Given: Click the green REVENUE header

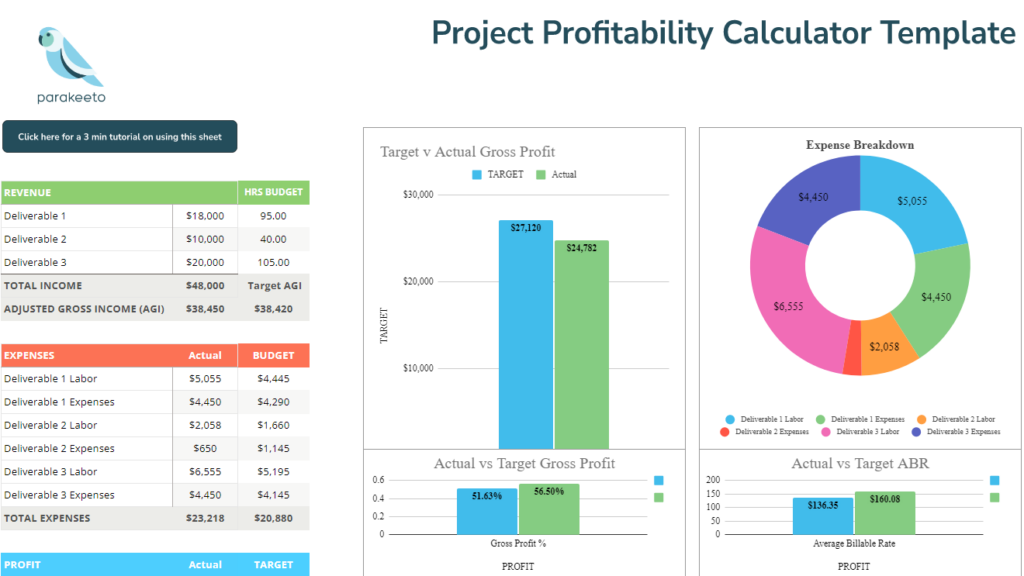Looking at the screenshot, I should [120, 192].
